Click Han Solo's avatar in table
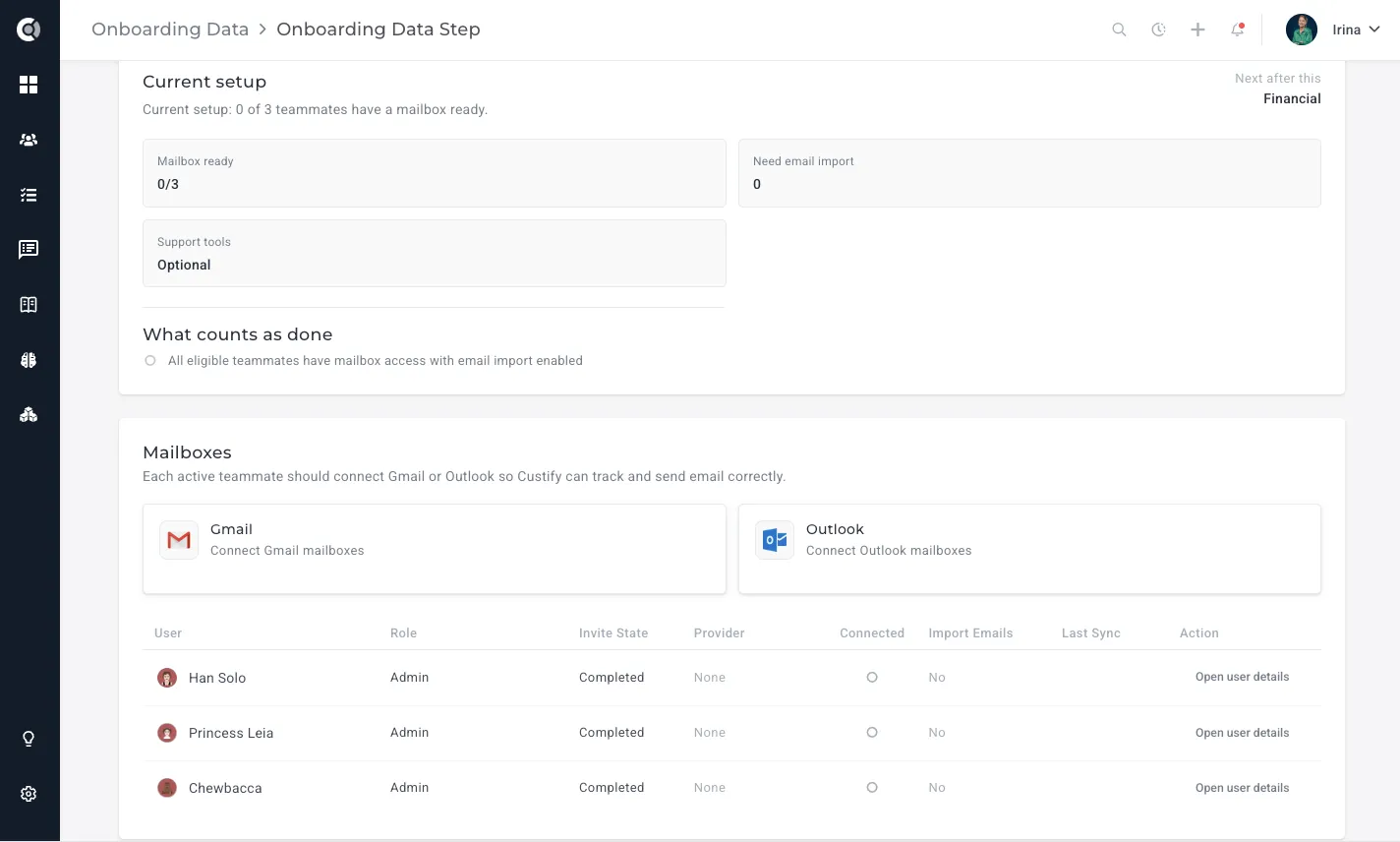This screenshot has height=842, width=1400. (167, 678)
